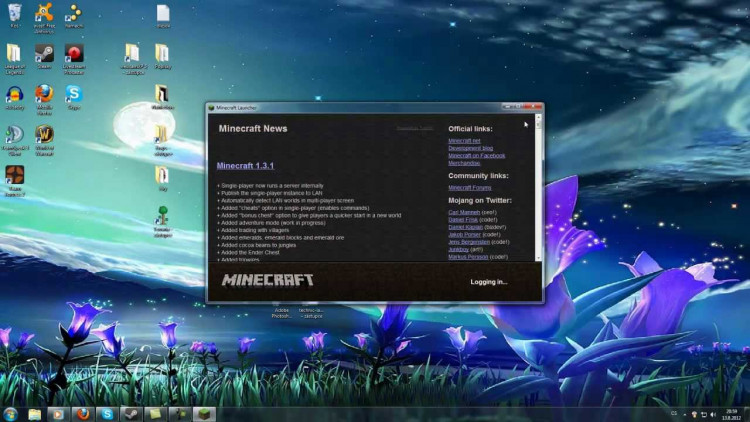Screen dimensions: 750x422
Task: Open Jens Bergensten's Twitter link
Action: [x=469, y=242]
